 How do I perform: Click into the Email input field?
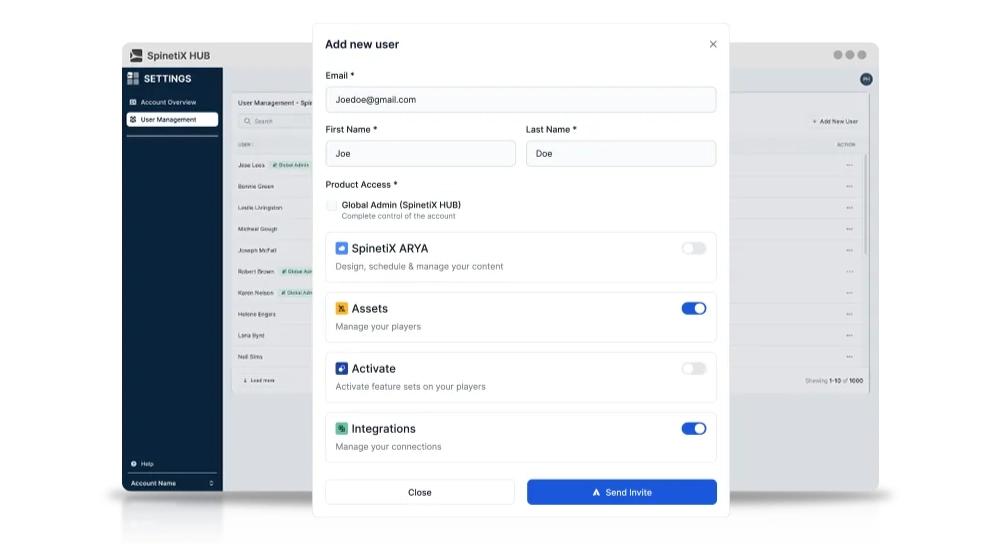pyautogui.click(x=520, y=100)
